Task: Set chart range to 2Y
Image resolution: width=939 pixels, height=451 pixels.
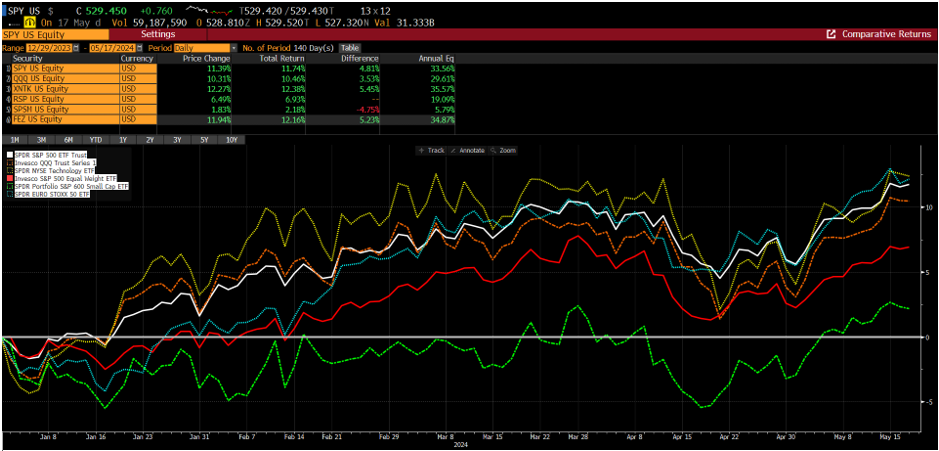Action: 150,140
